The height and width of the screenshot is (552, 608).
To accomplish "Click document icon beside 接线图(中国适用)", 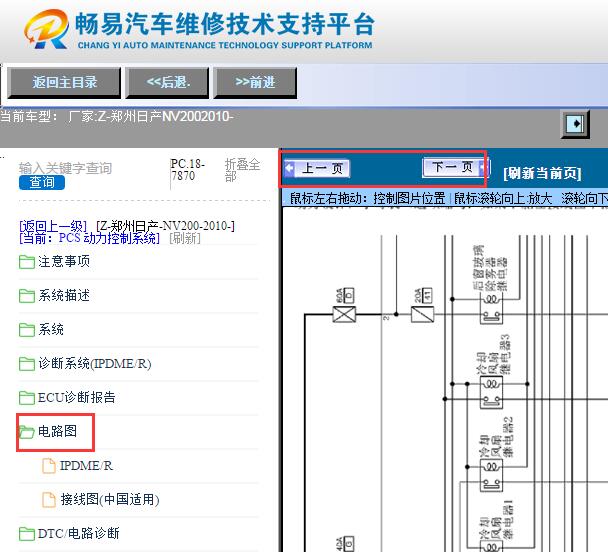I will pos(48,500).
